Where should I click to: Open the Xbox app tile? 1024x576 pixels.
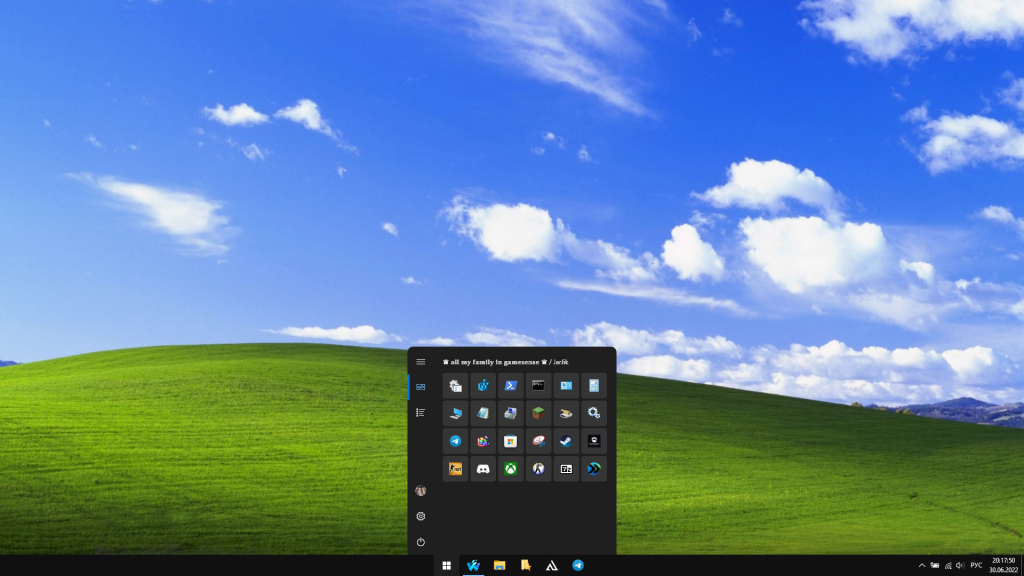tap(511, 469)
